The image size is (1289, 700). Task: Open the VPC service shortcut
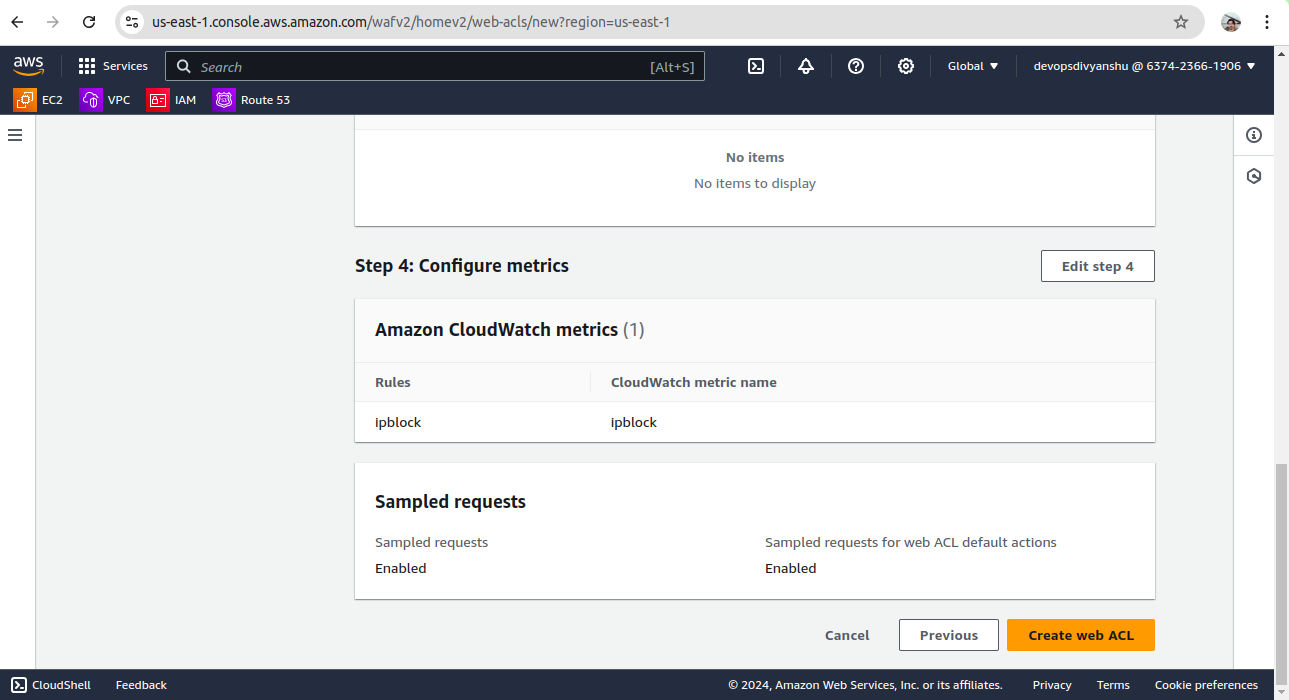(x=106, y=100)
